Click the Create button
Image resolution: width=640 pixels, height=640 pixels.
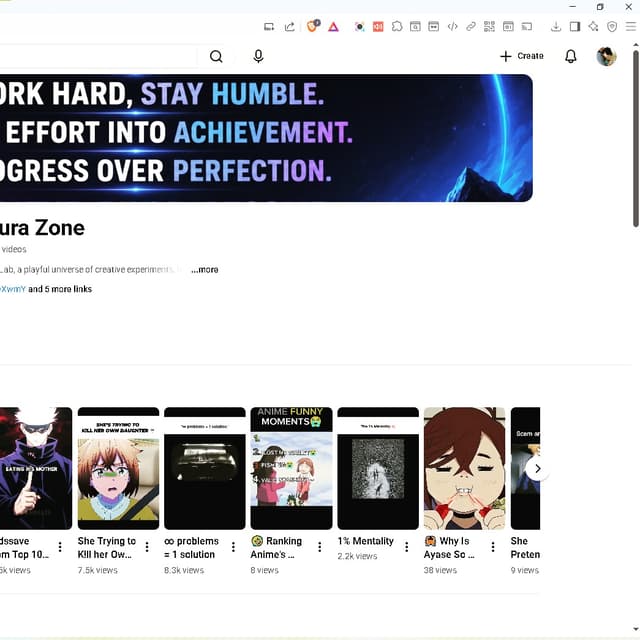click(x=522, y=56)
